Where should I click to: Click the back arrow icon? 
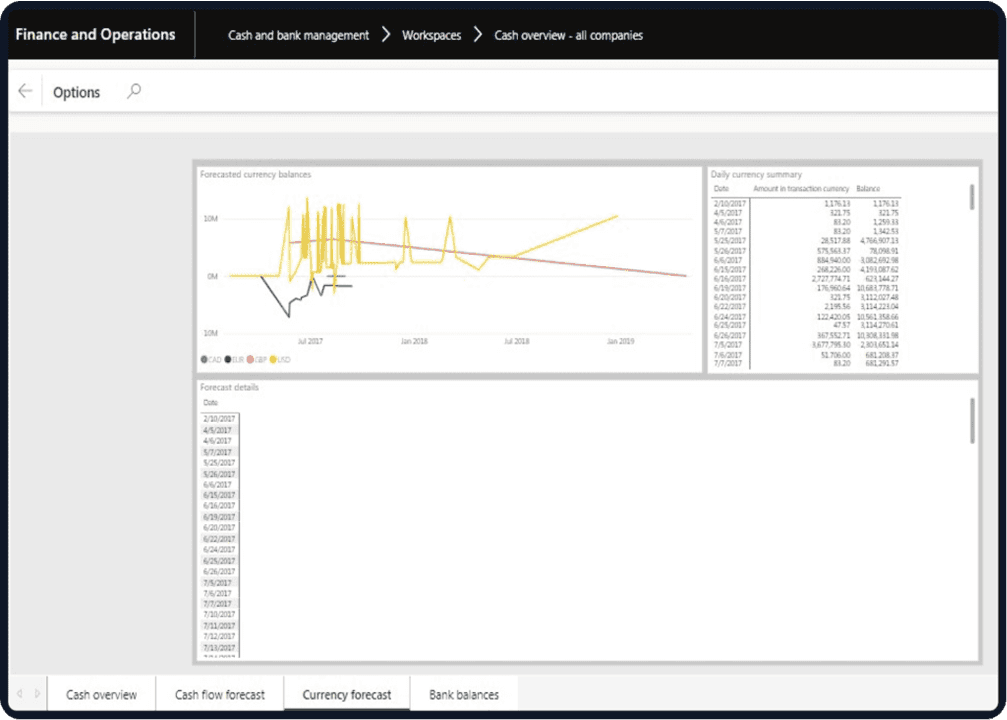point(25,91)
